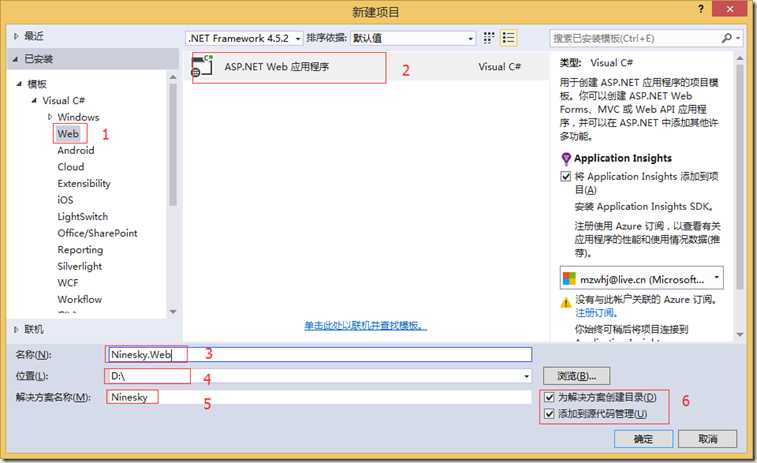Viewport: 757px width, 463px height.
Task: Click the project name field Ninesky.Web
Action: pyautogui.click(x=319, y=354)
